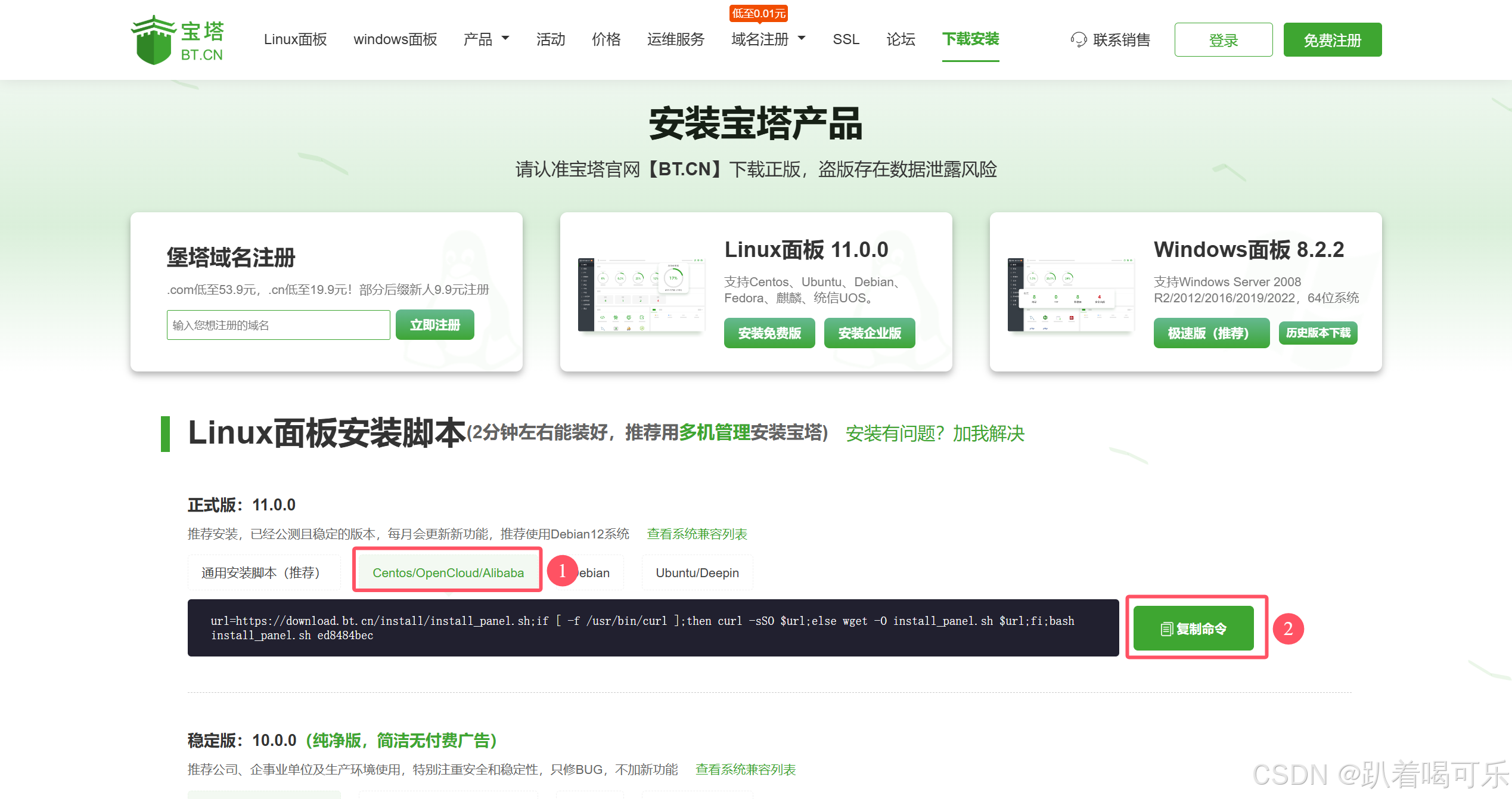
Task: Click 安装有问题？加我解决 link
Action: (x=935, y=433)
